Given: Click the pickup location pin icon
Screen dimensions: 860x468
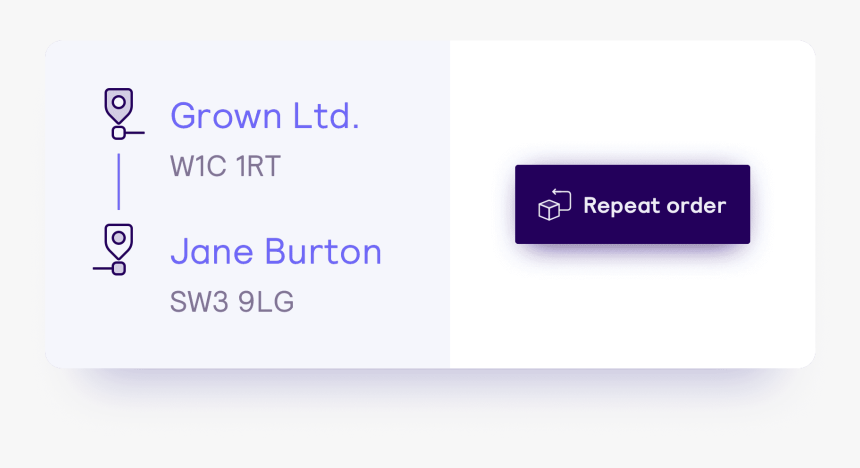Looking at the screenshot, I should click(x=119, y=106).
